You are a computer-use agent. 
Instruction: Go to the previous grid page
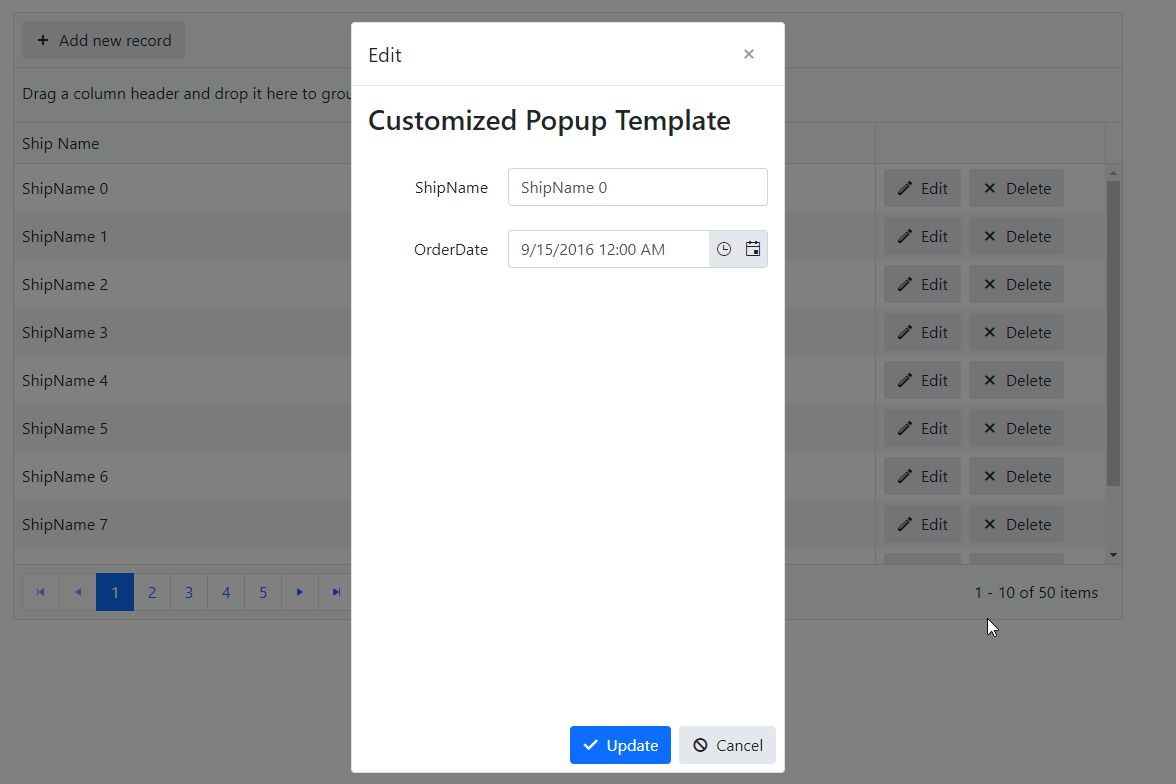tap(78, 592)
